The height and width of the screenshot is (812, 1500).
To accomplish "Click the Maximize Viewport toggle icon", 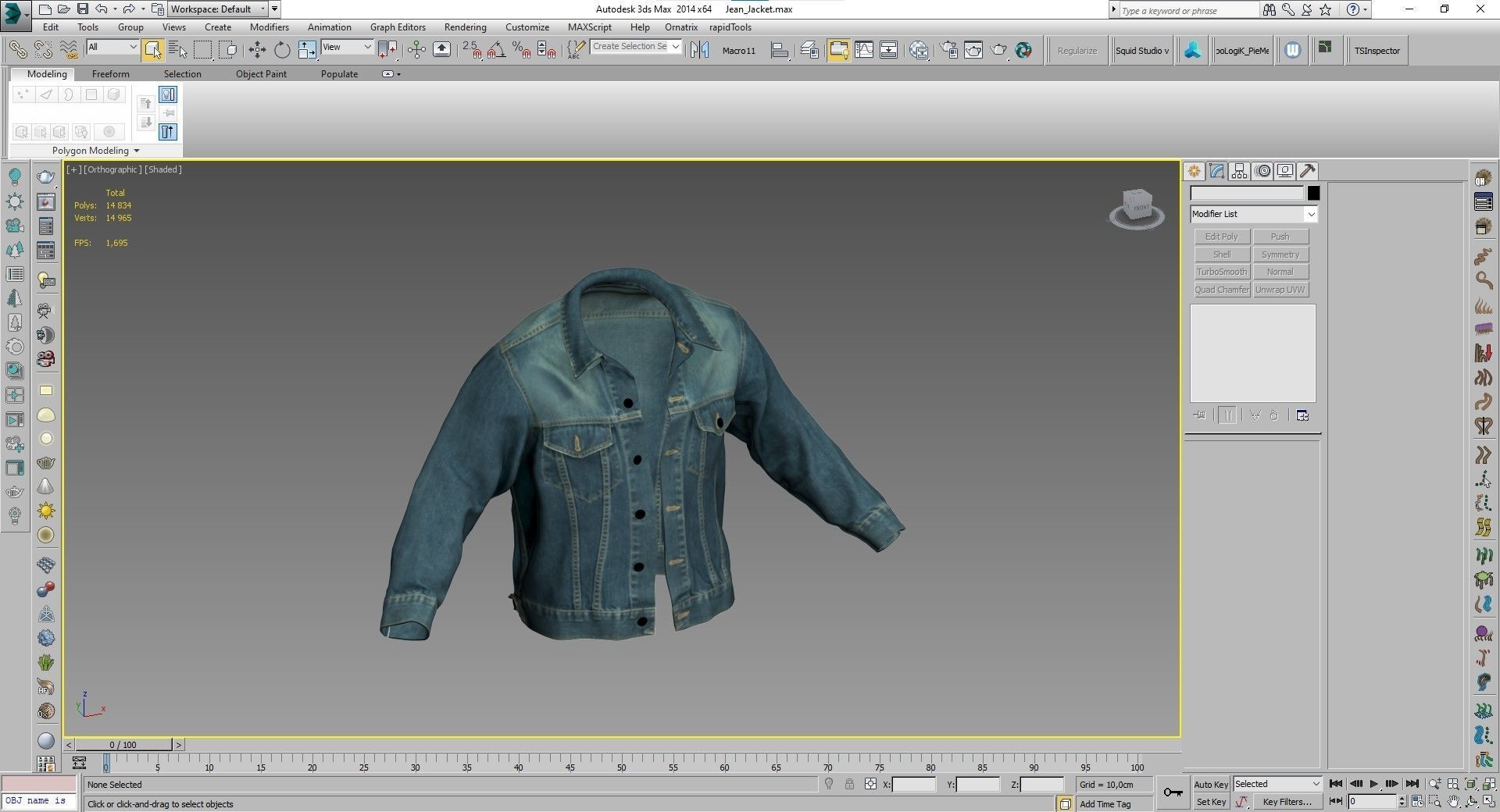I will click(x=1489, y=802).
